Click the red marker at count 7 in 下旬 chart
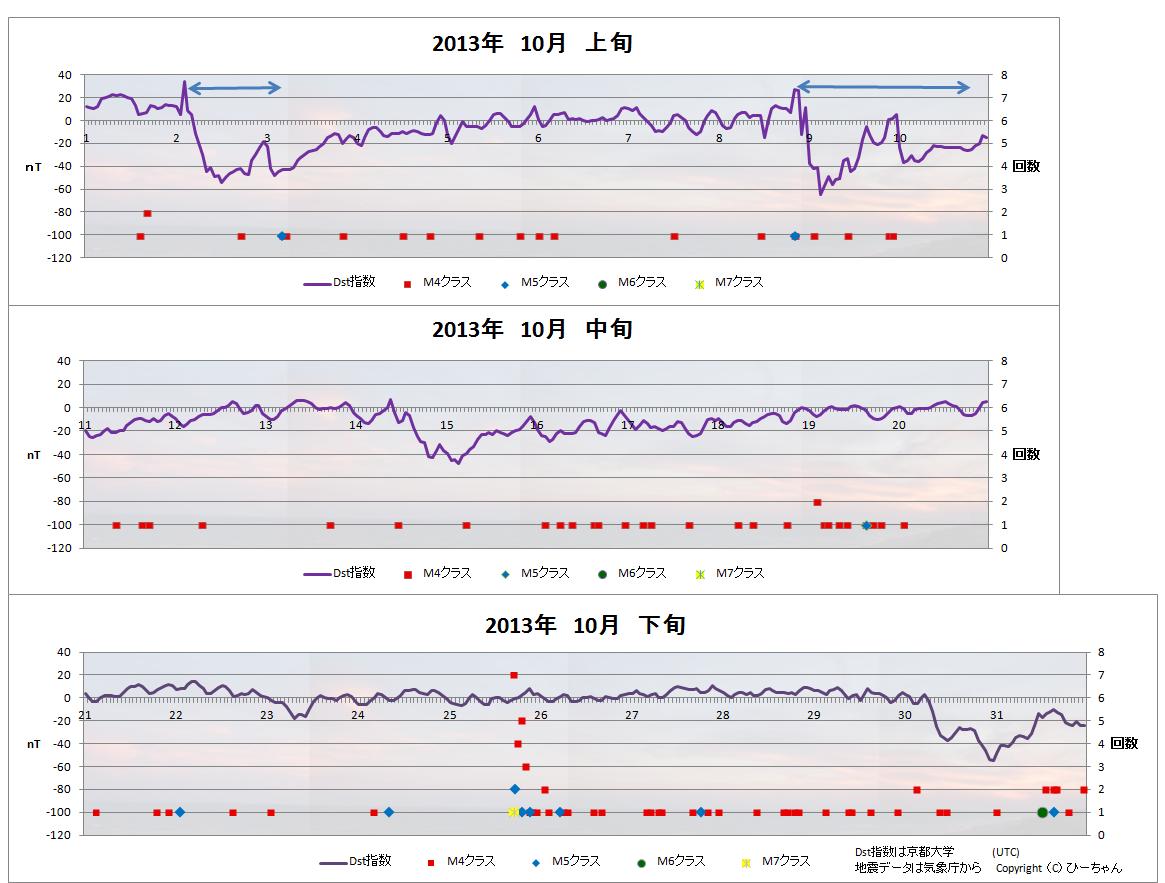 pos(514,675)
